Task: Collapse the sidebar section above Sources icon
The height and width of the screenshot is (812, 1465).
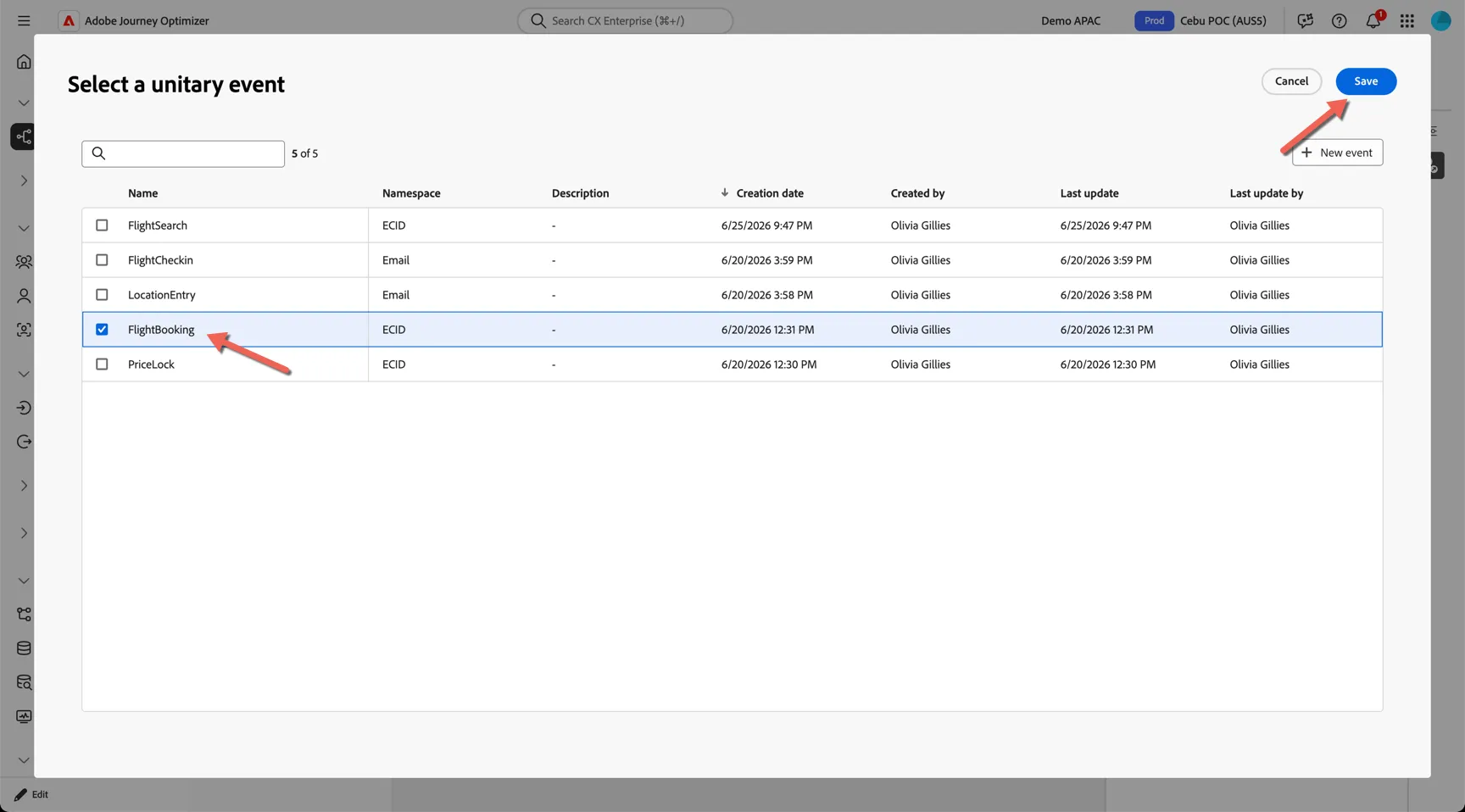Action: coord(24,374)
